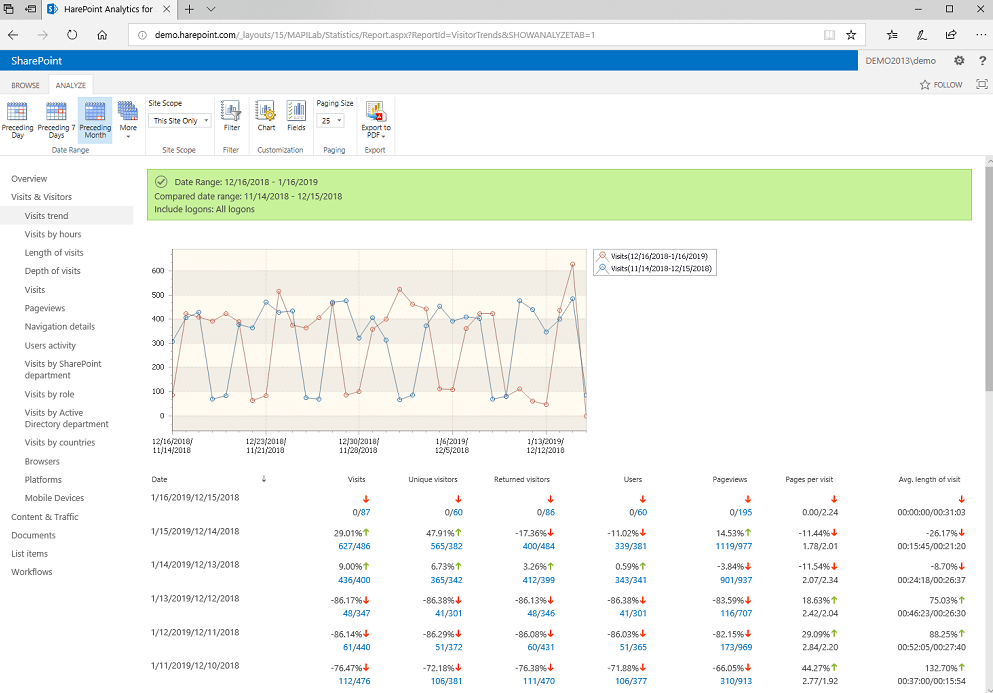Open the More date ranges menu
Image resolution: width=993 pixels, height=693 pixels.
(x=128, y=120)
